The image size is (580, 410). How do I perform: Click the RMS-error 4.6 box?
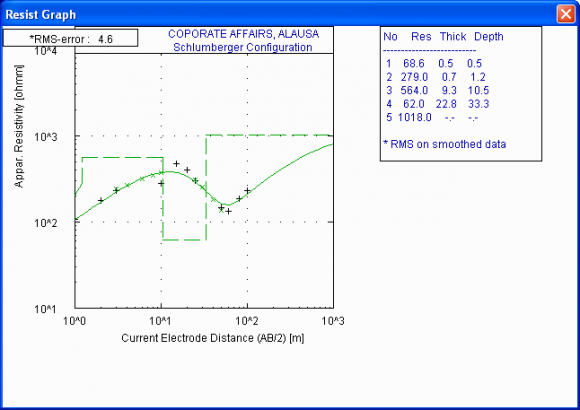coord(71,38)
